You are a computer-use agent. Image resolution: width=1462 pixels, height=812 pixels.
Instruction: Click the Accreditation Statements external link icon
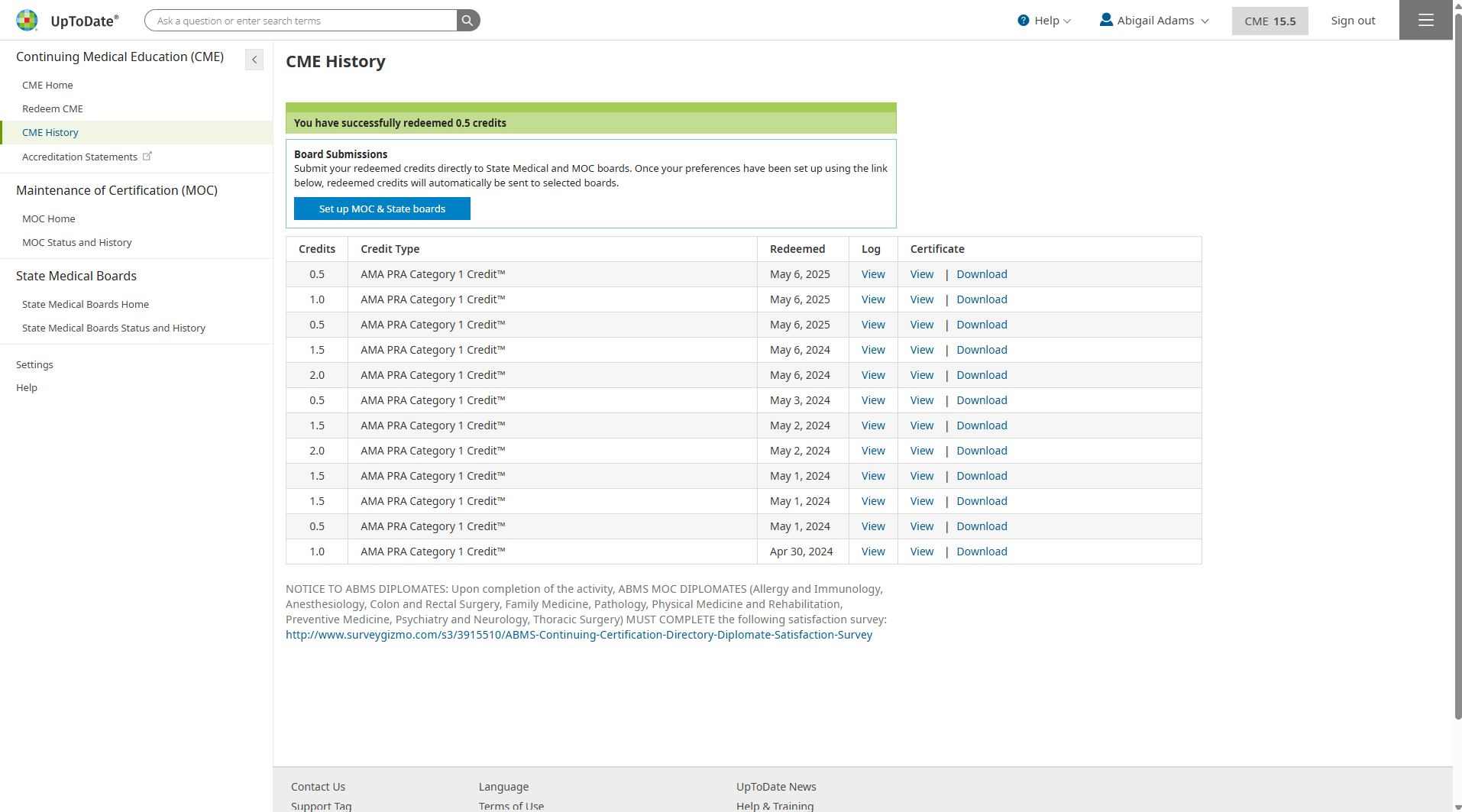pos(147,157)
